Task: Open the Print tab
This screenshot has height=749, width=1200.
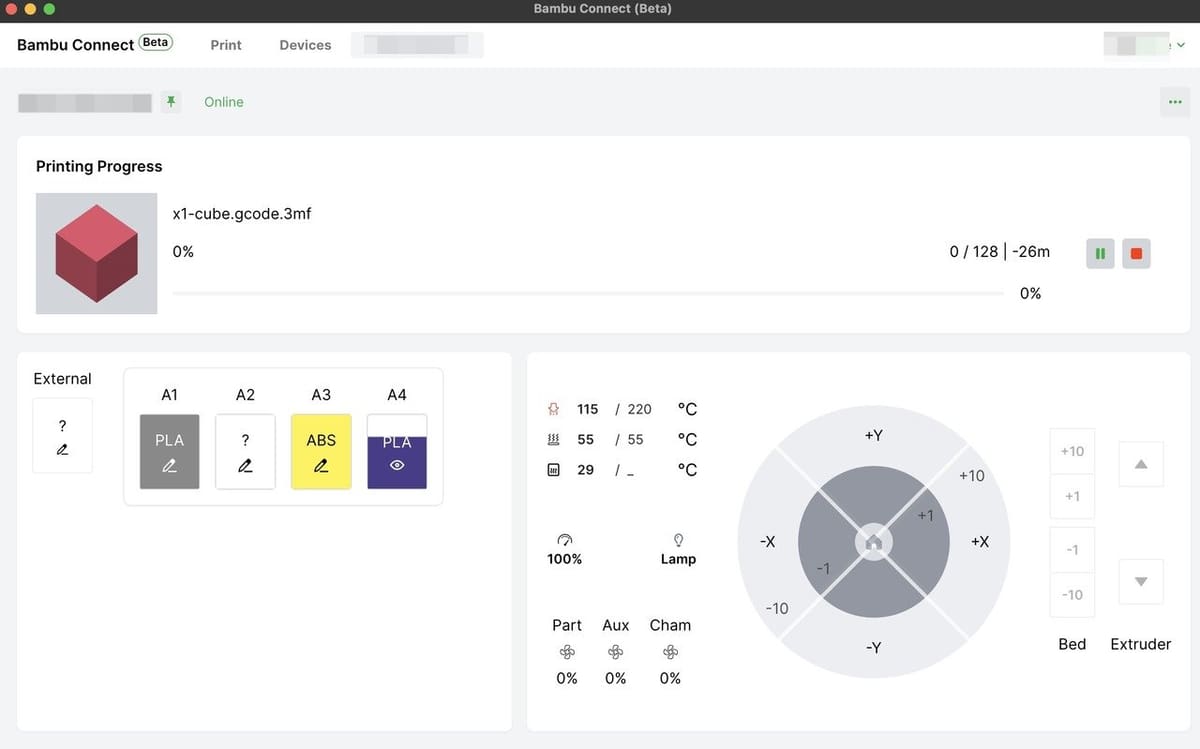Action: (x=226, y=45)
